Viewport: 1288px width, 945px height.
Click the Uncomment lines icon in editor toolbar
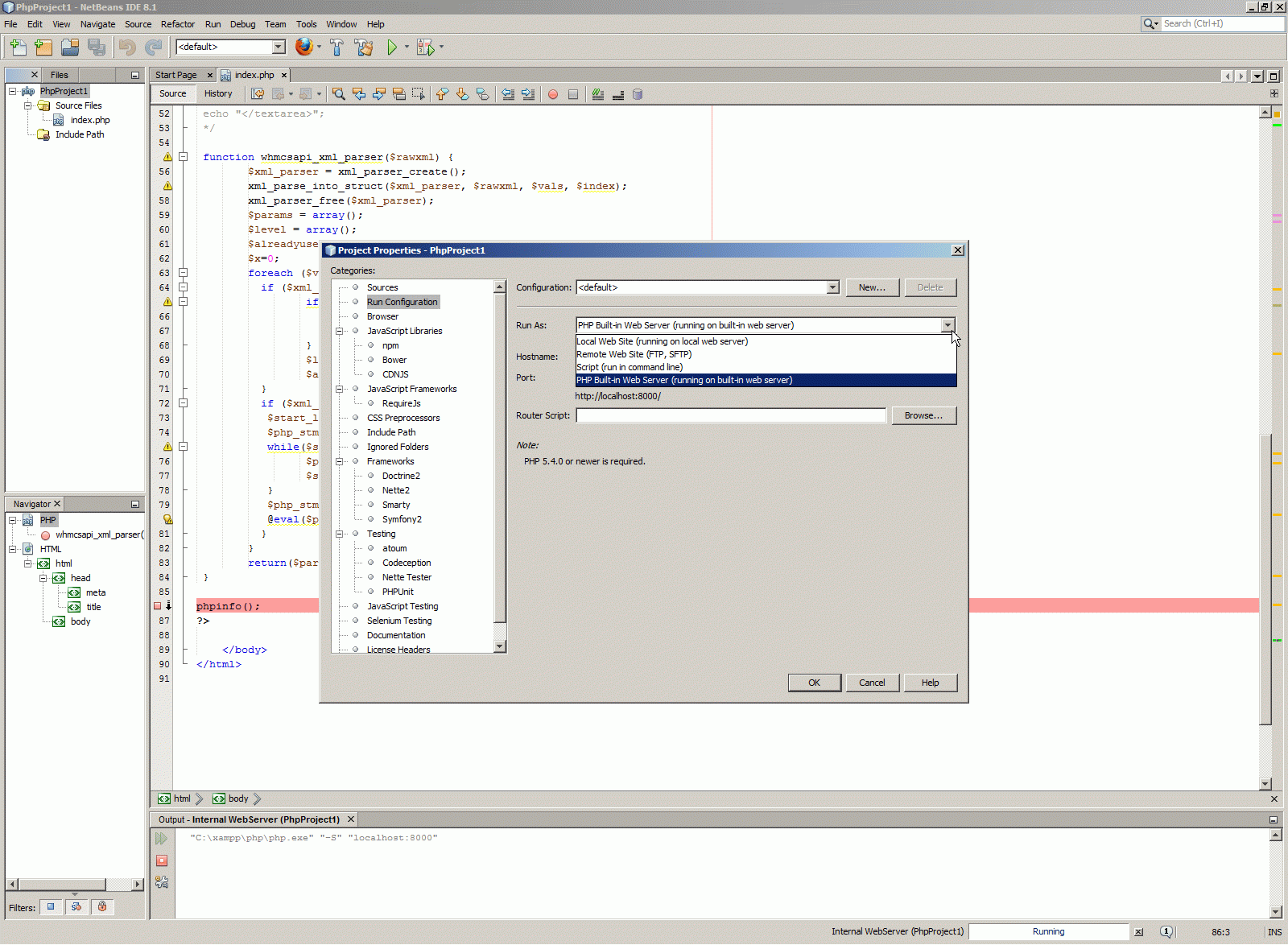click(618, 94)
